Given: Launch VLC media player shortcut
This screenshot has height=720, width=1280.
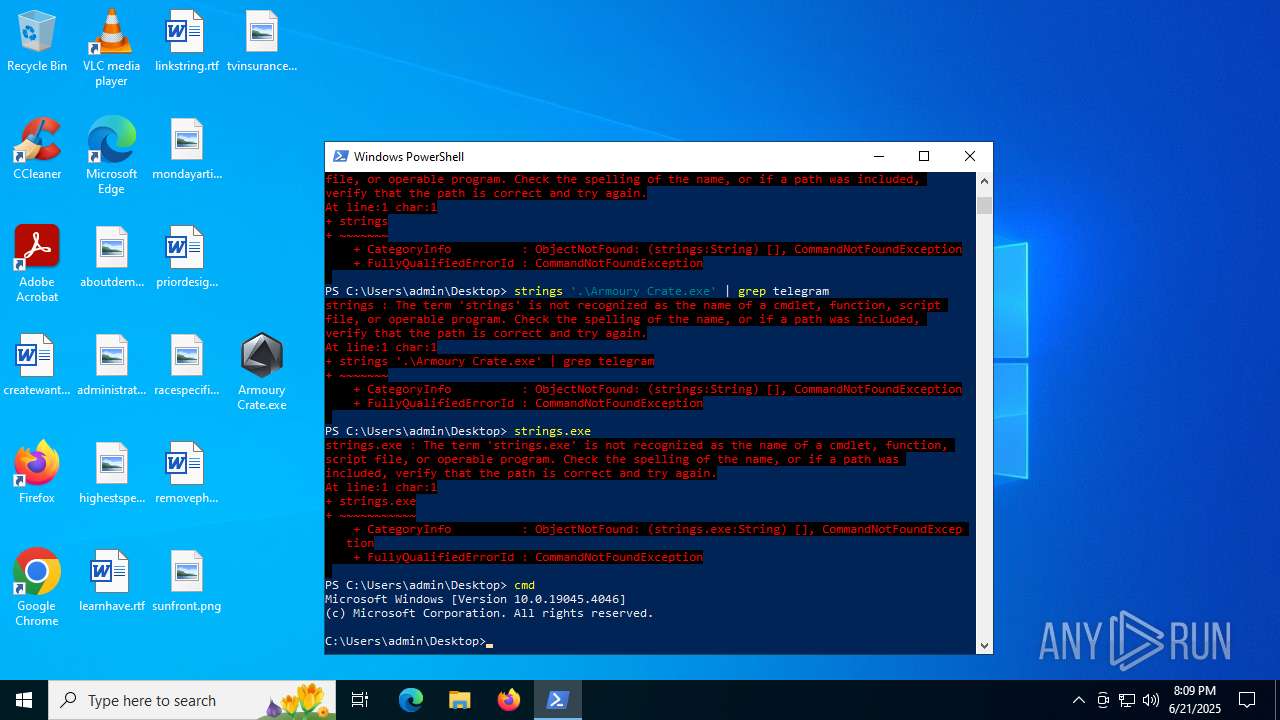Looking at the screenshot, I should 111,48.
